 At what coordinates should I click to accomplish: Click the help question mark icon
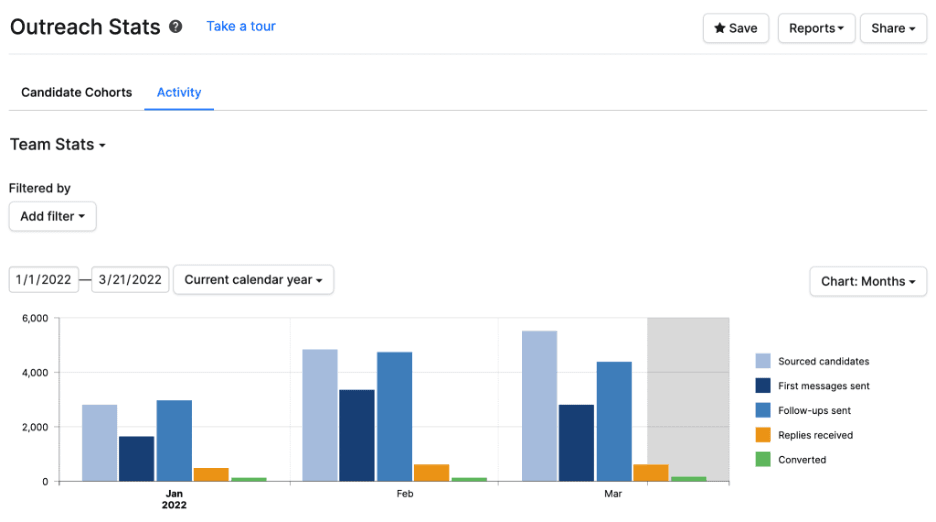[x=176, y=26]
